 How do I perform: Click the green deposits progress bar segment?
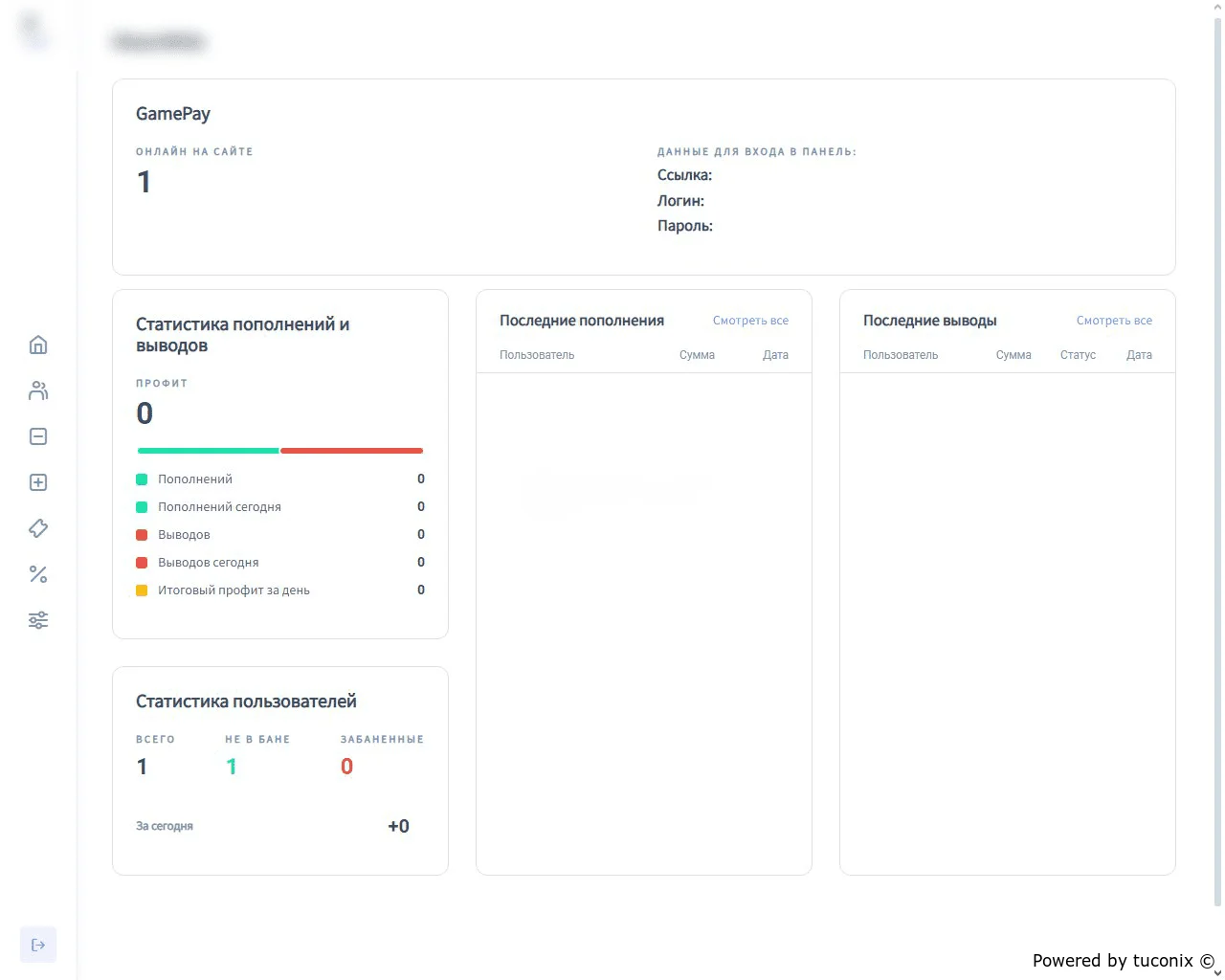pos(208,450)
